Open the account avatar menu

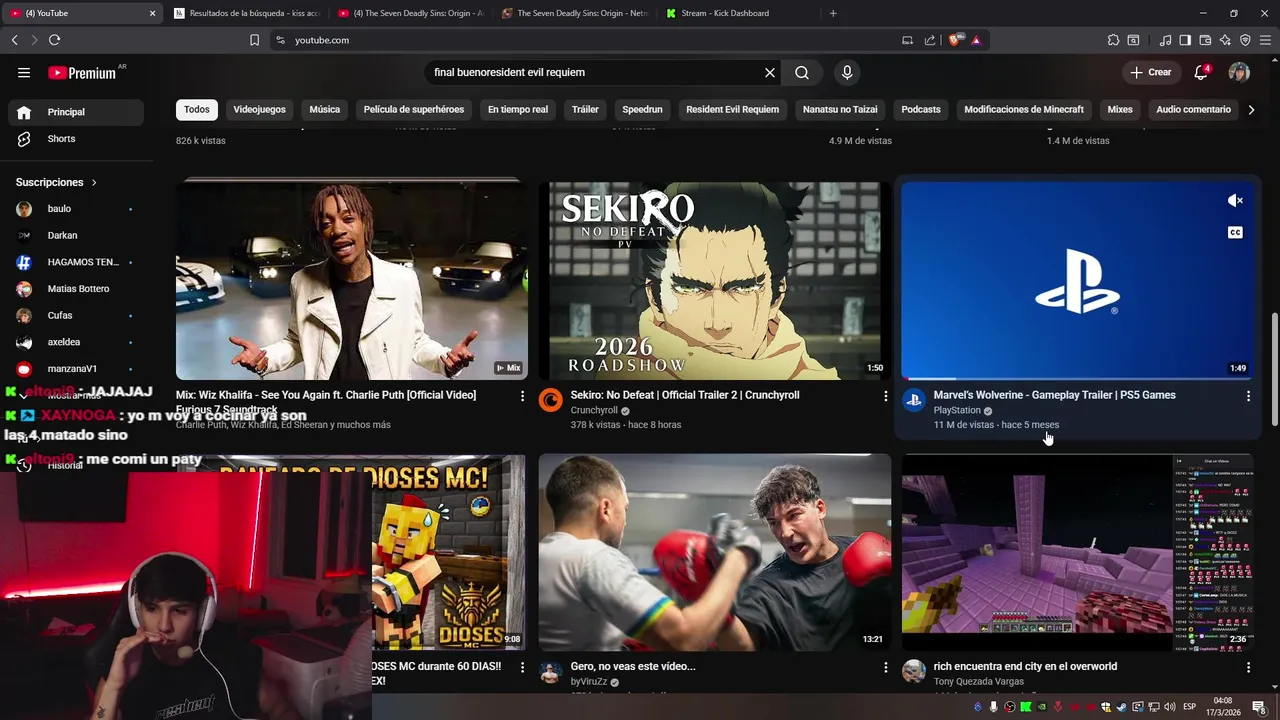(1239, 72)
